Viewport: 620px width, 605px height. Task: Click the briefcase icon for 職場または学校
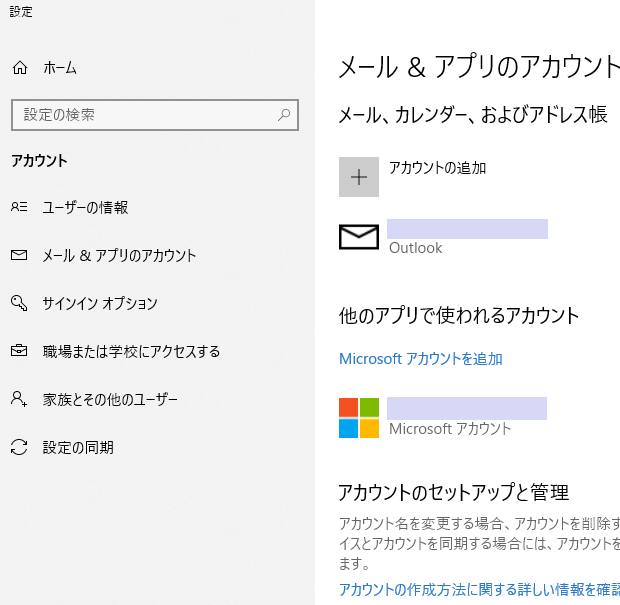pos(19,351)
